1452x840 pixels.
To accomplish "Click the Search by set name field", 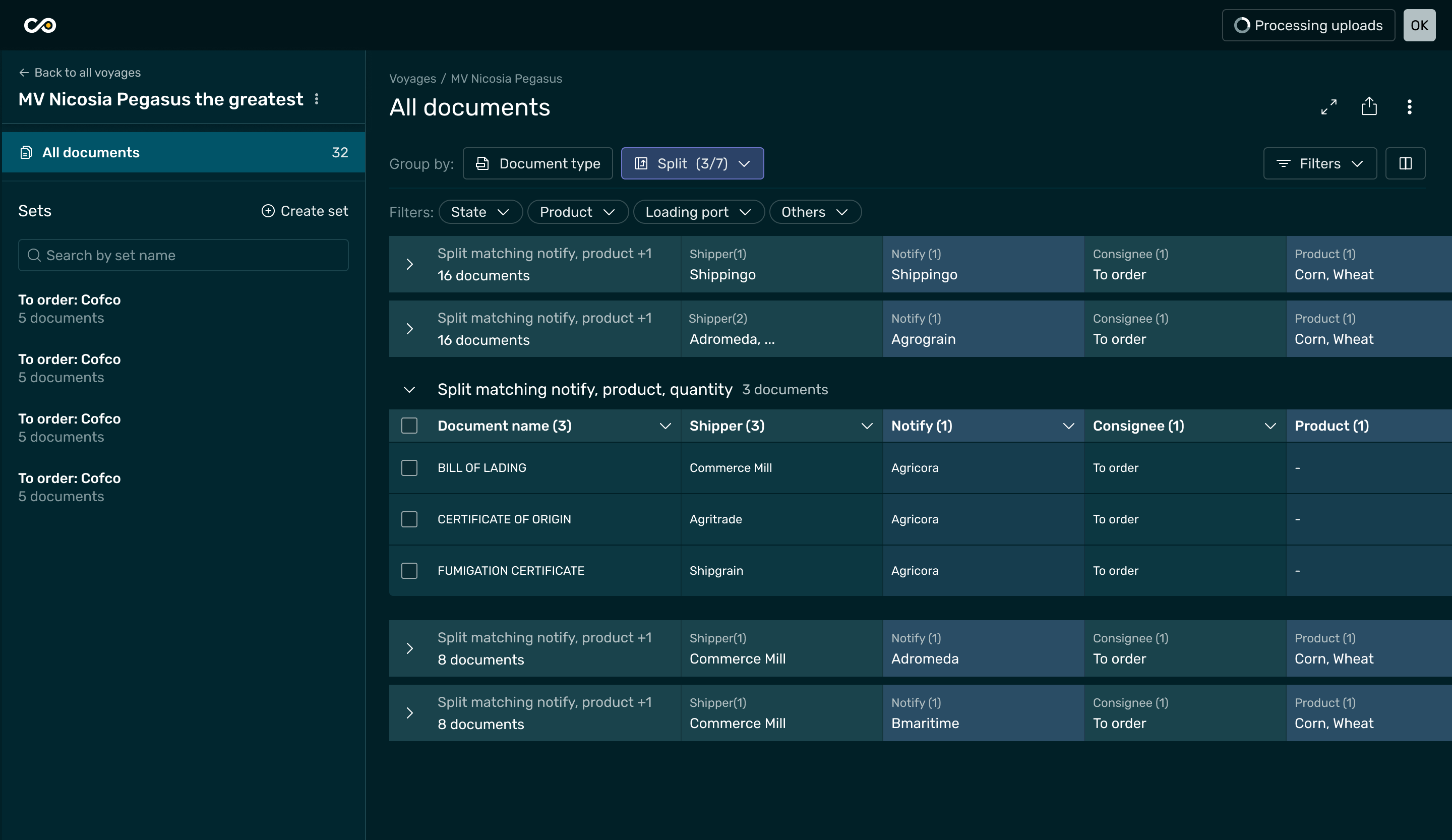I will (x=183, y=255).
